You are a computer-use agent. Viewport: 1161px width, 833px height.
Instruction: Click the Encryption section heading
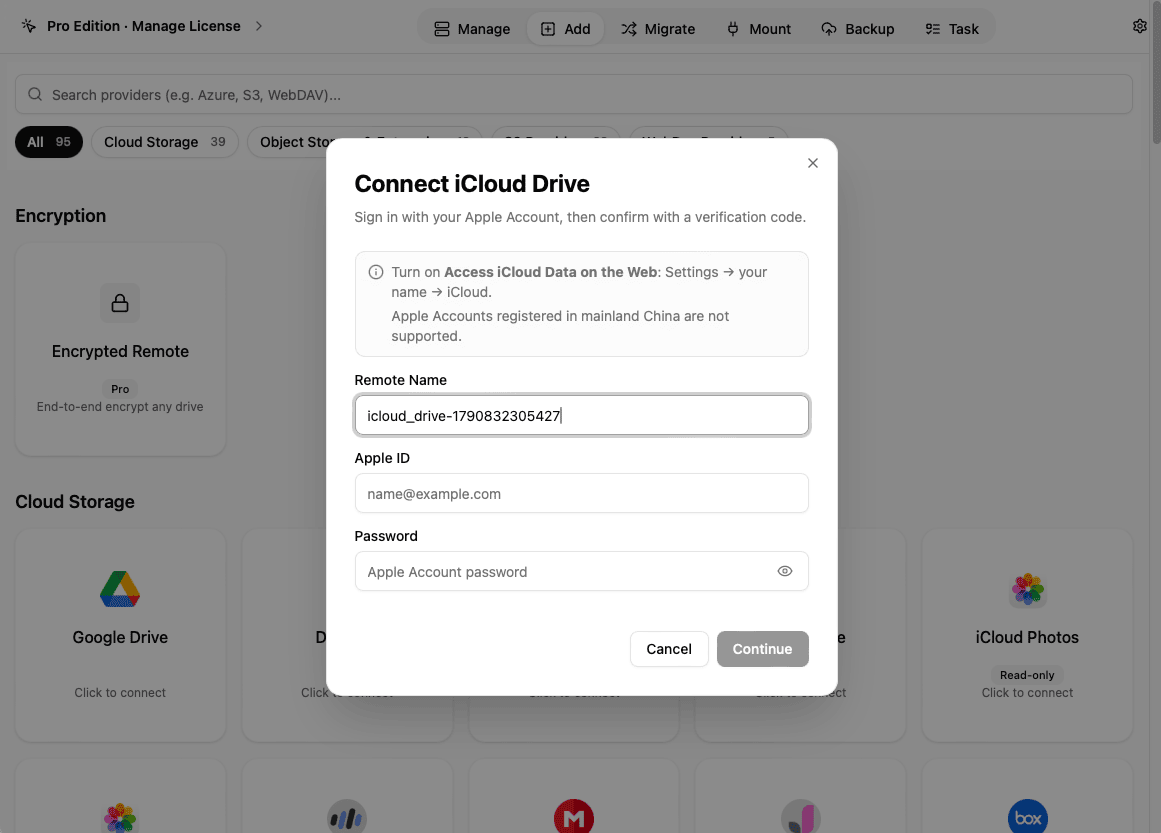pyautogui.click(x=61, y=215)
